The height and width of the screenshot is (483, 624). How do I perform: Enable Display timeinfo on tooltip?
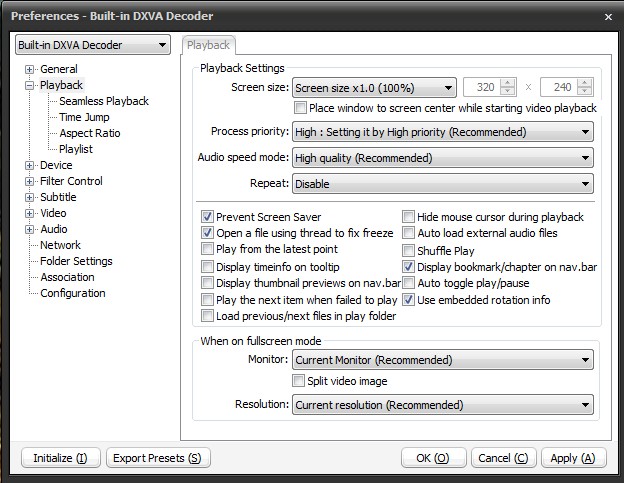207,267
